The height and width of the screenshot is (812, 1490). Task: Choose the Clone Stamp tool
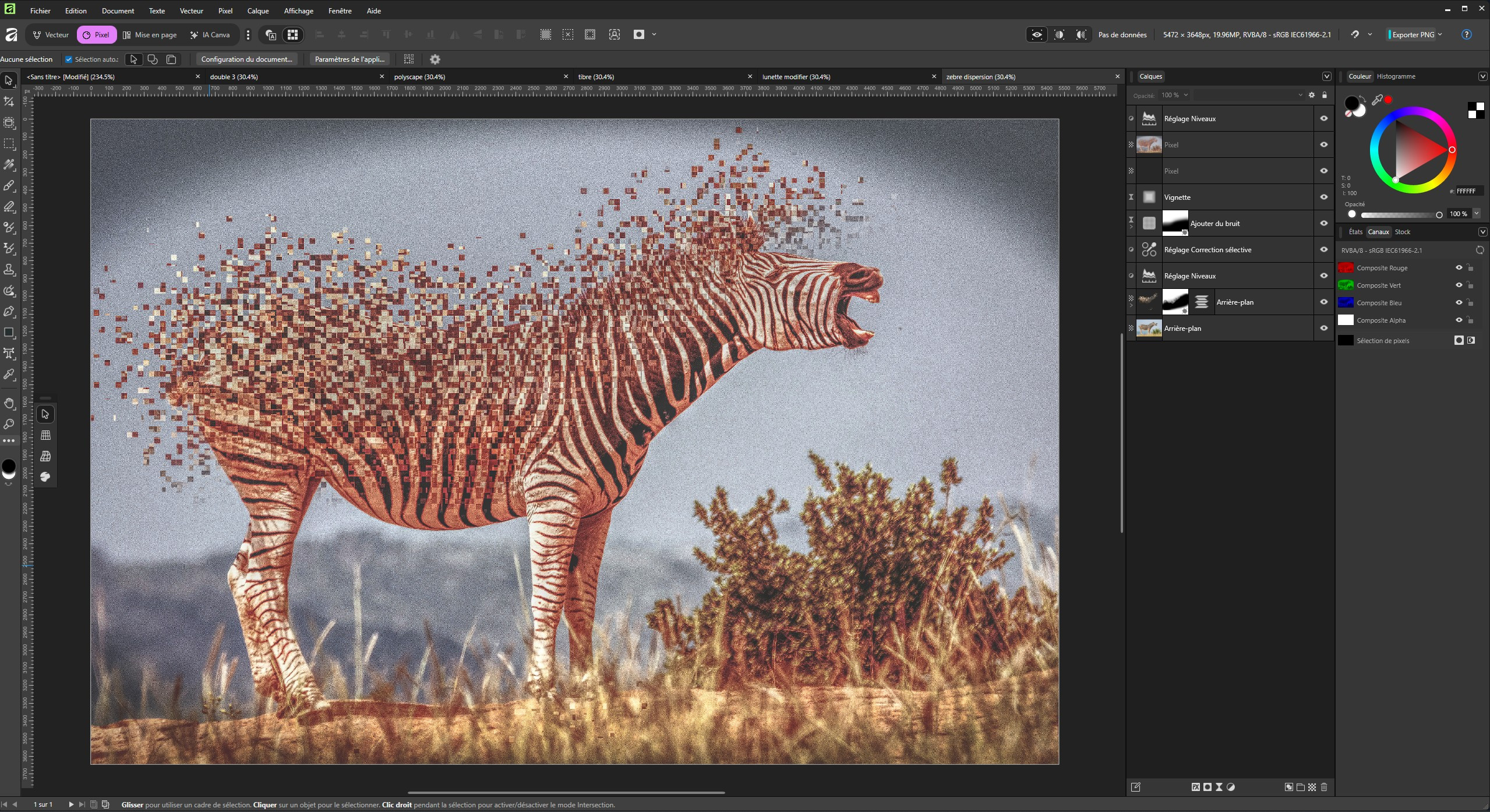[9, 270]
